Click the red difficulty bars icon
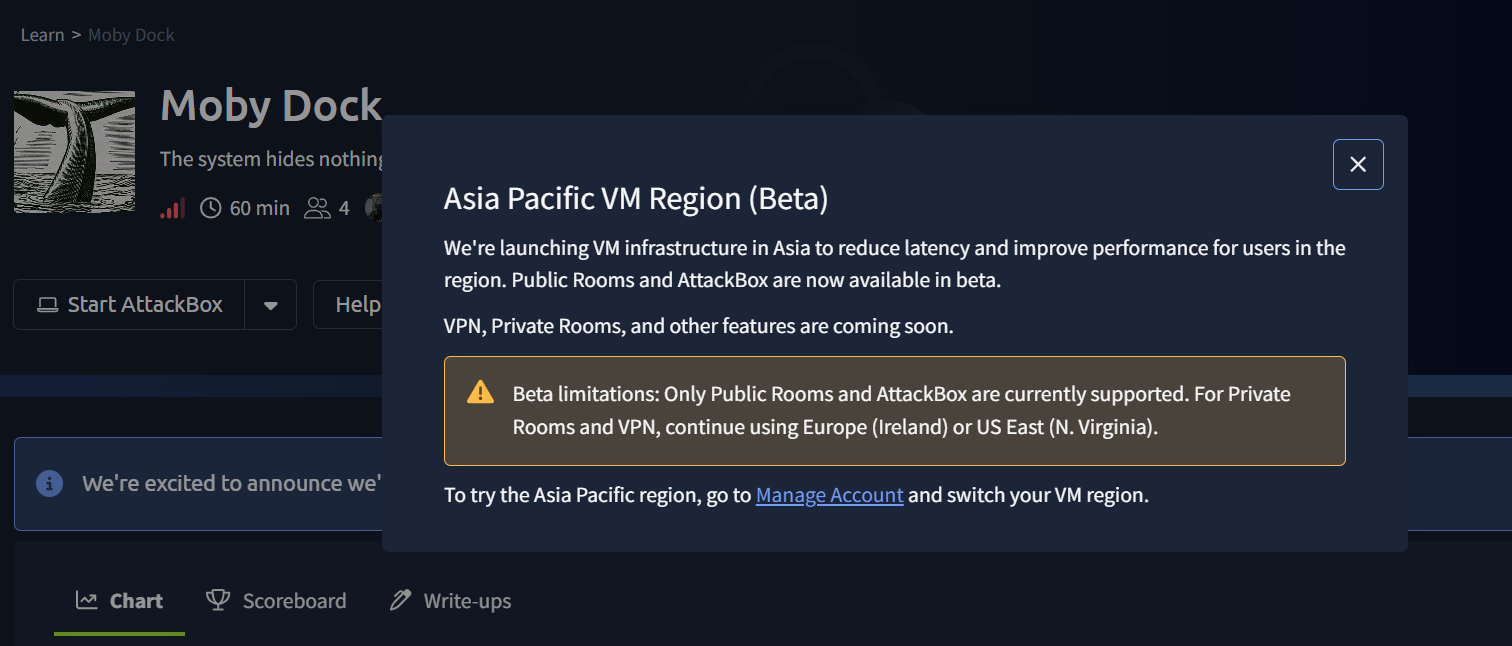The width and height of the screenshot is (1512, 646). 173,208
